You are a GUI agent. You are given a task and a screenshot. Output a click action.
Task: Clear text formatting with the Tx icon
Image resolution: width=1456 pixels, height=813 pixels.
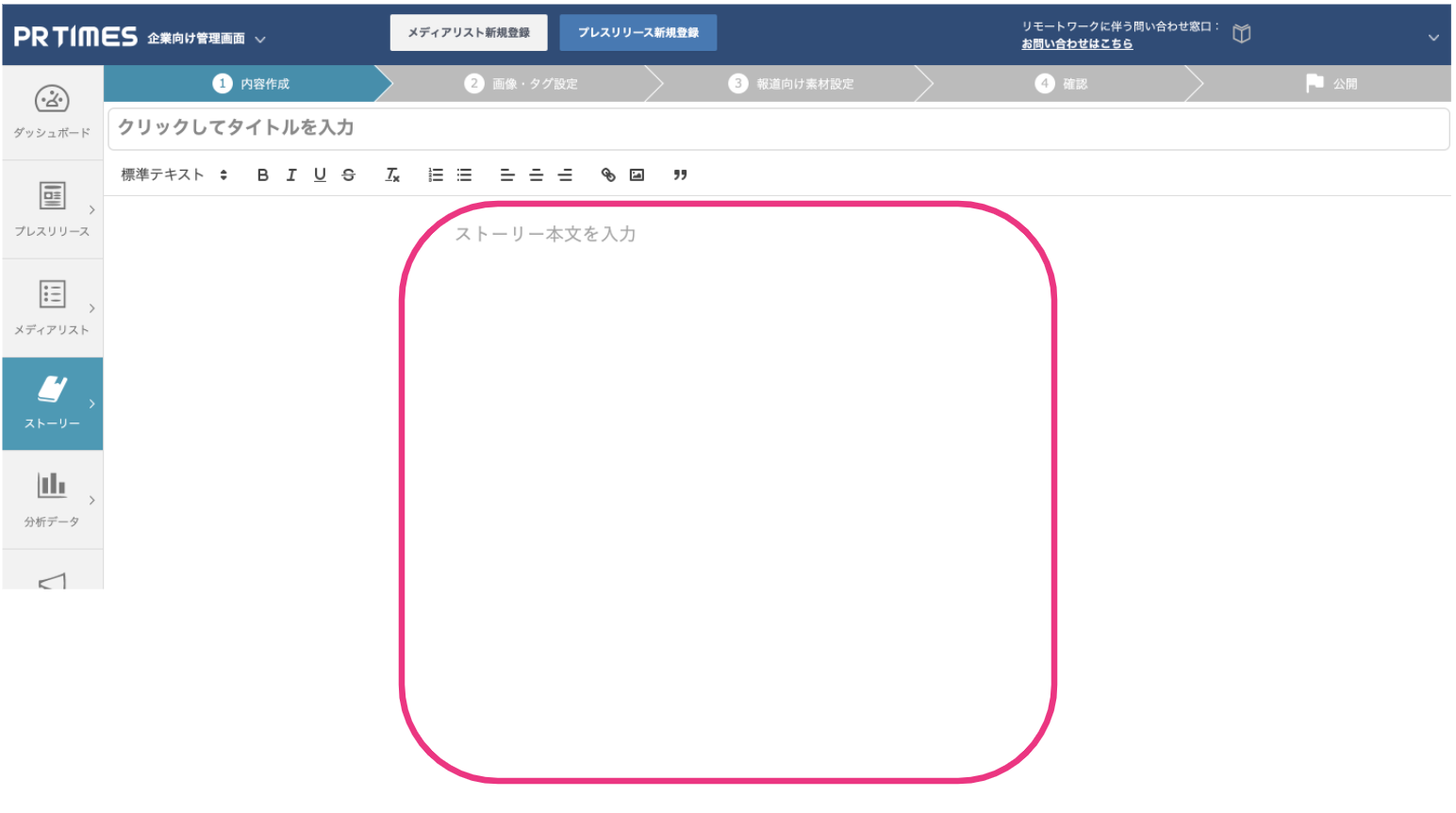coord(392,174)
